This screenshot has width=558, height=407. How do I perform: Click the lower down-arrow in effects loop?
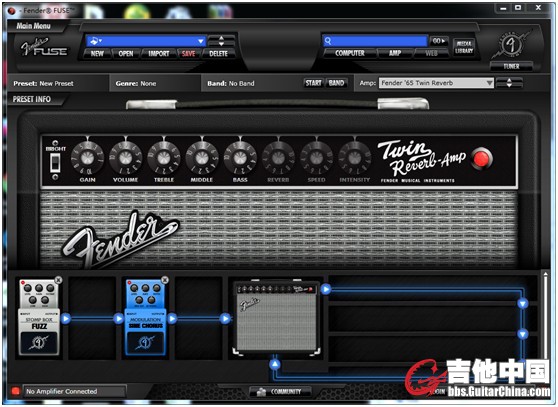522,334
